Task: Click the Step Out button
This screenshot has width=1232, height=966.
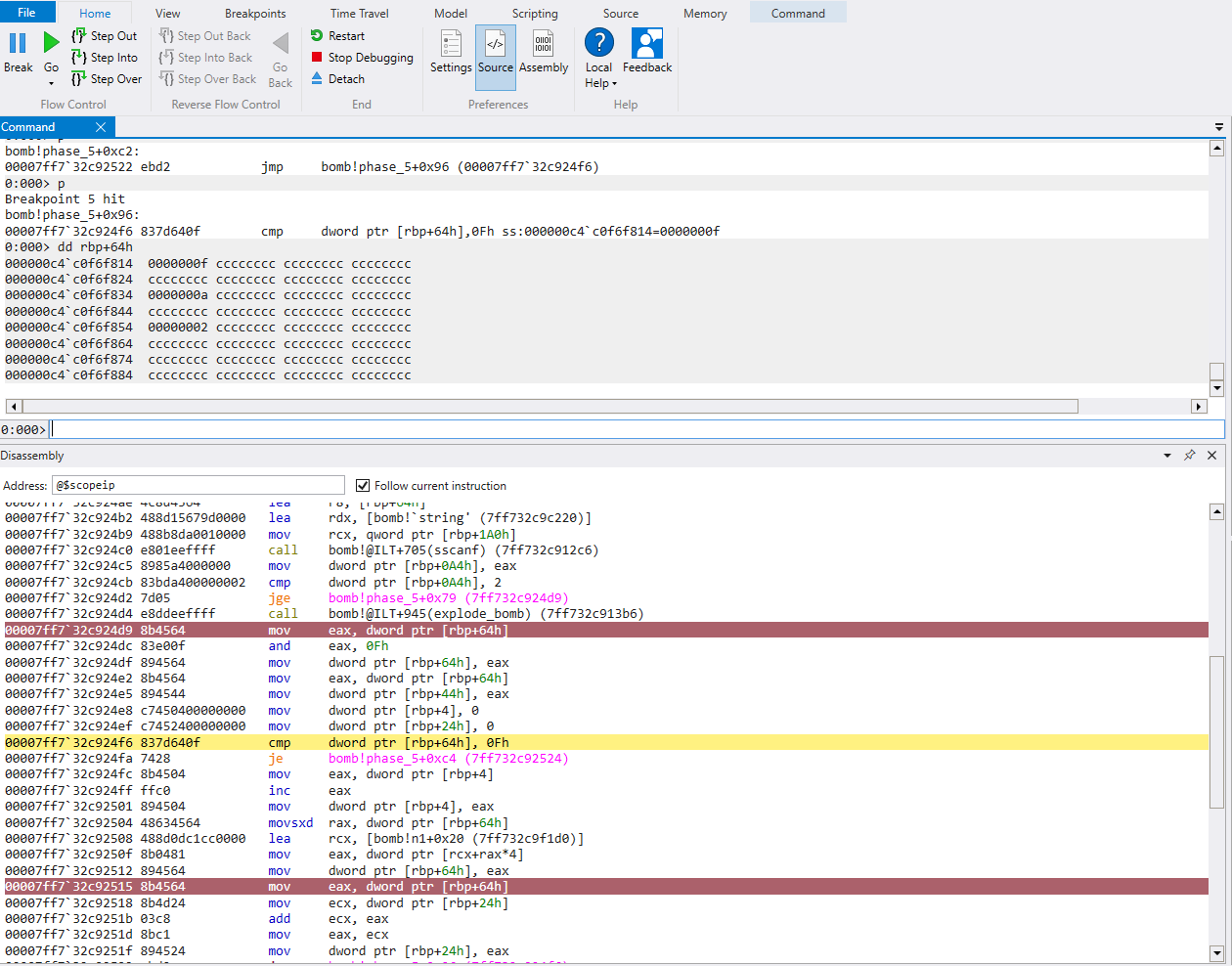Action: 104,36
